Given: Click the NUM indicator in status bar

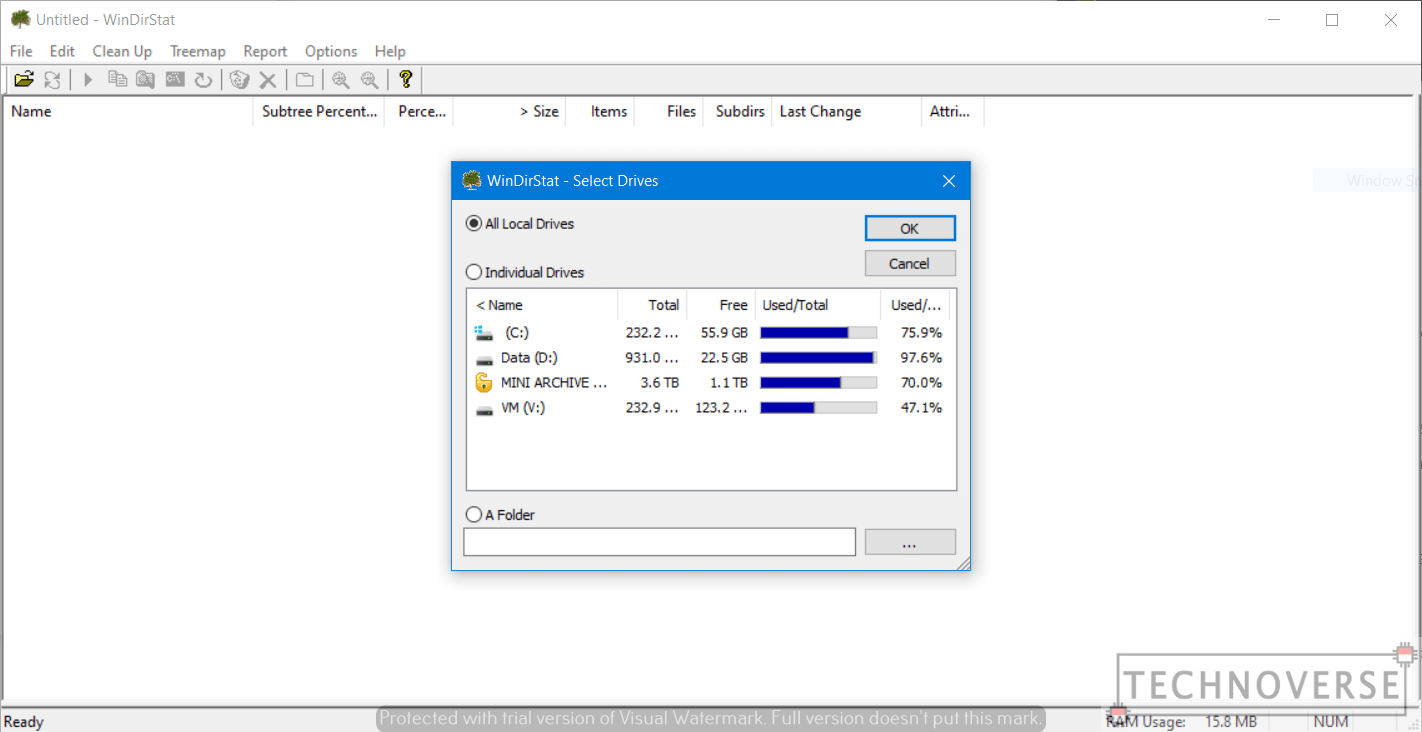Looking at the screenshot, I should (x=1331, y=722).
